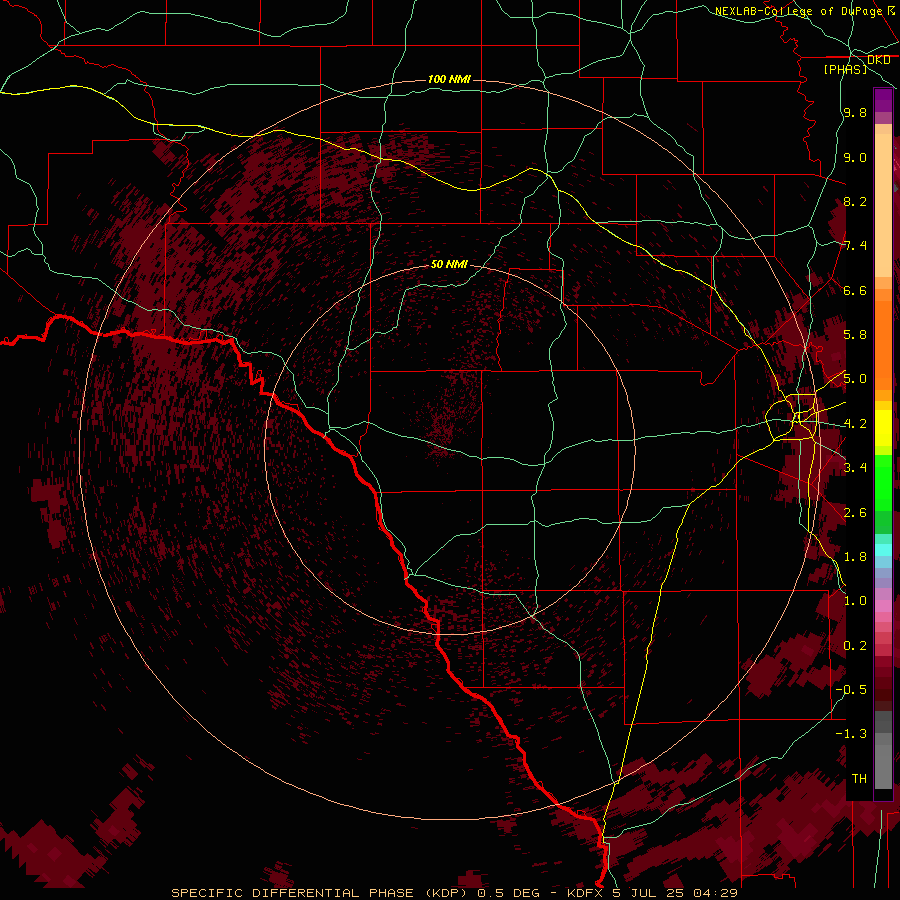Click the 7.4 value on the color scale
900x900 pixels.
855,246
